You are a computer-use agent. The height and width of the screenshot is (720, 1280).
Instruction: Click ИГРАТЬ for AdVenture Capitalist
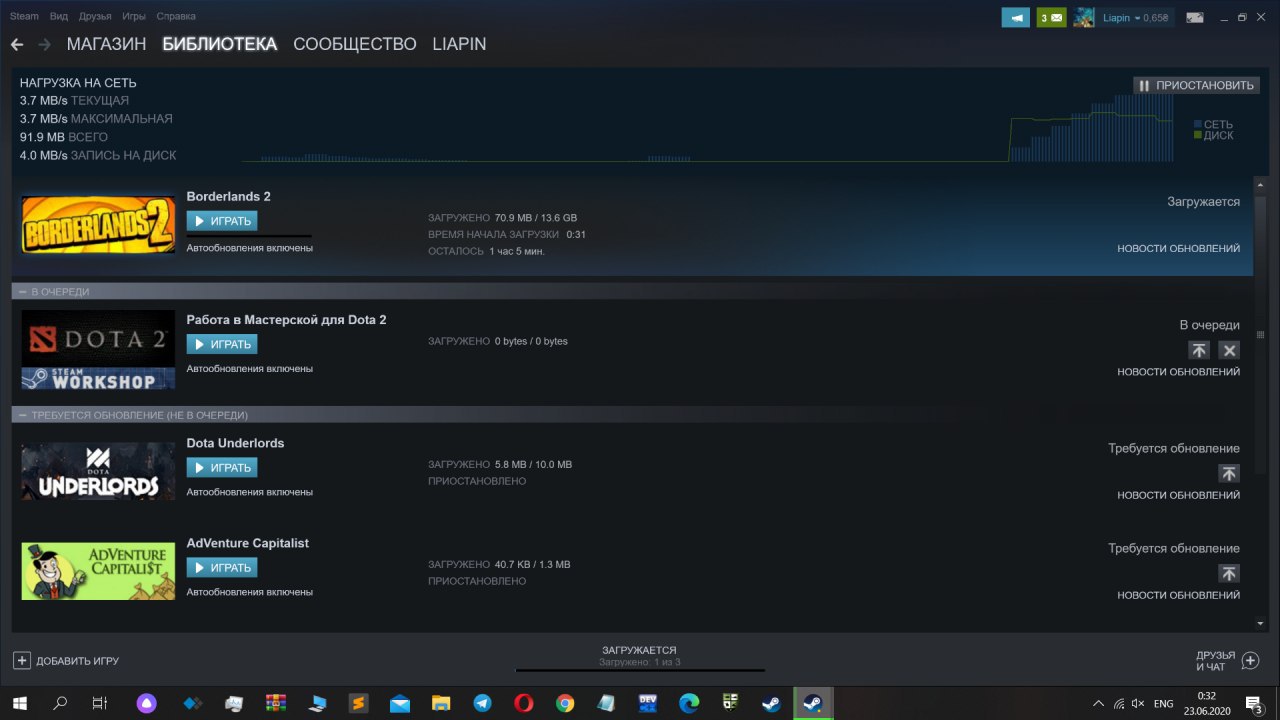(222, 567)
